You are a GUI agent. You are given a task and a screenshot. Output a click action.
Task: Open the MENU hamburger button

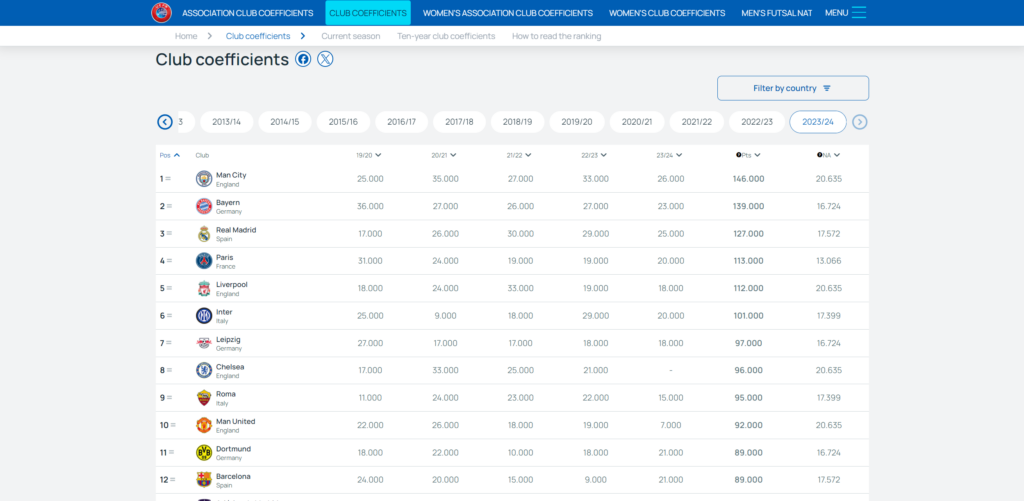(x=846, y=13)
